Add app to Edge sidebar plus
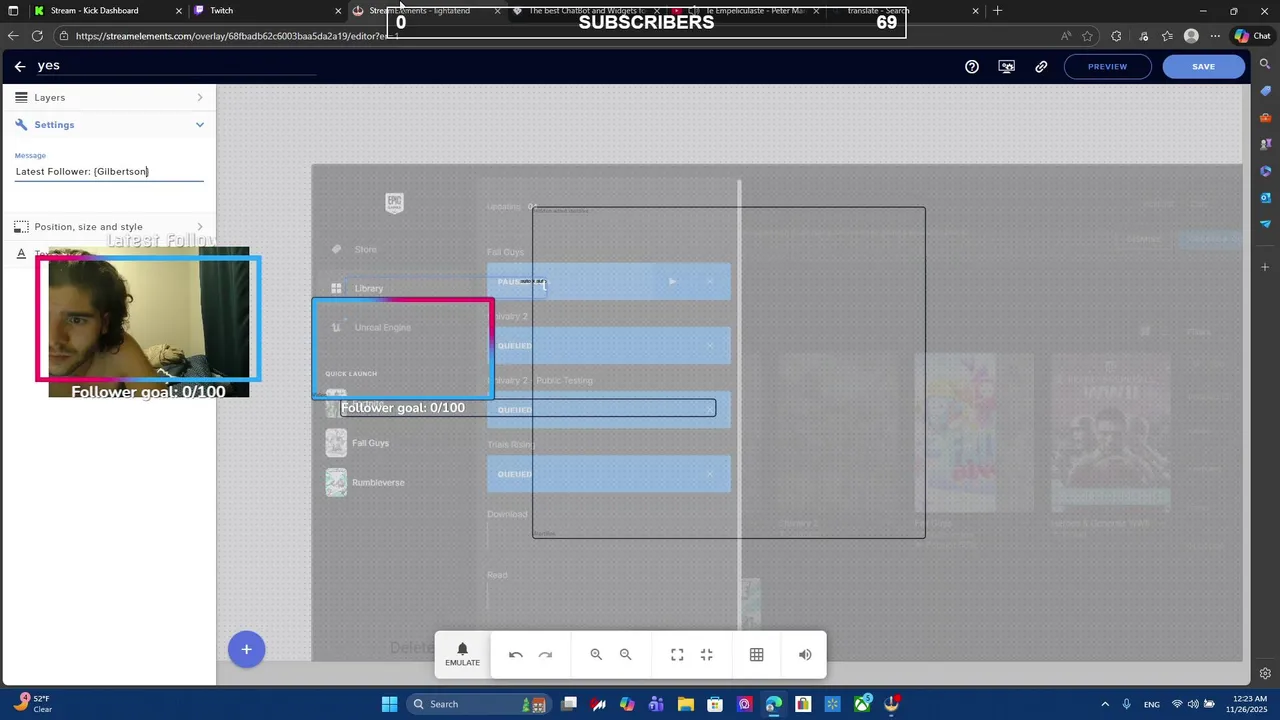The width and height of the screenshot is (1280, 720). pyautogui.click(x=1265, y=267)
